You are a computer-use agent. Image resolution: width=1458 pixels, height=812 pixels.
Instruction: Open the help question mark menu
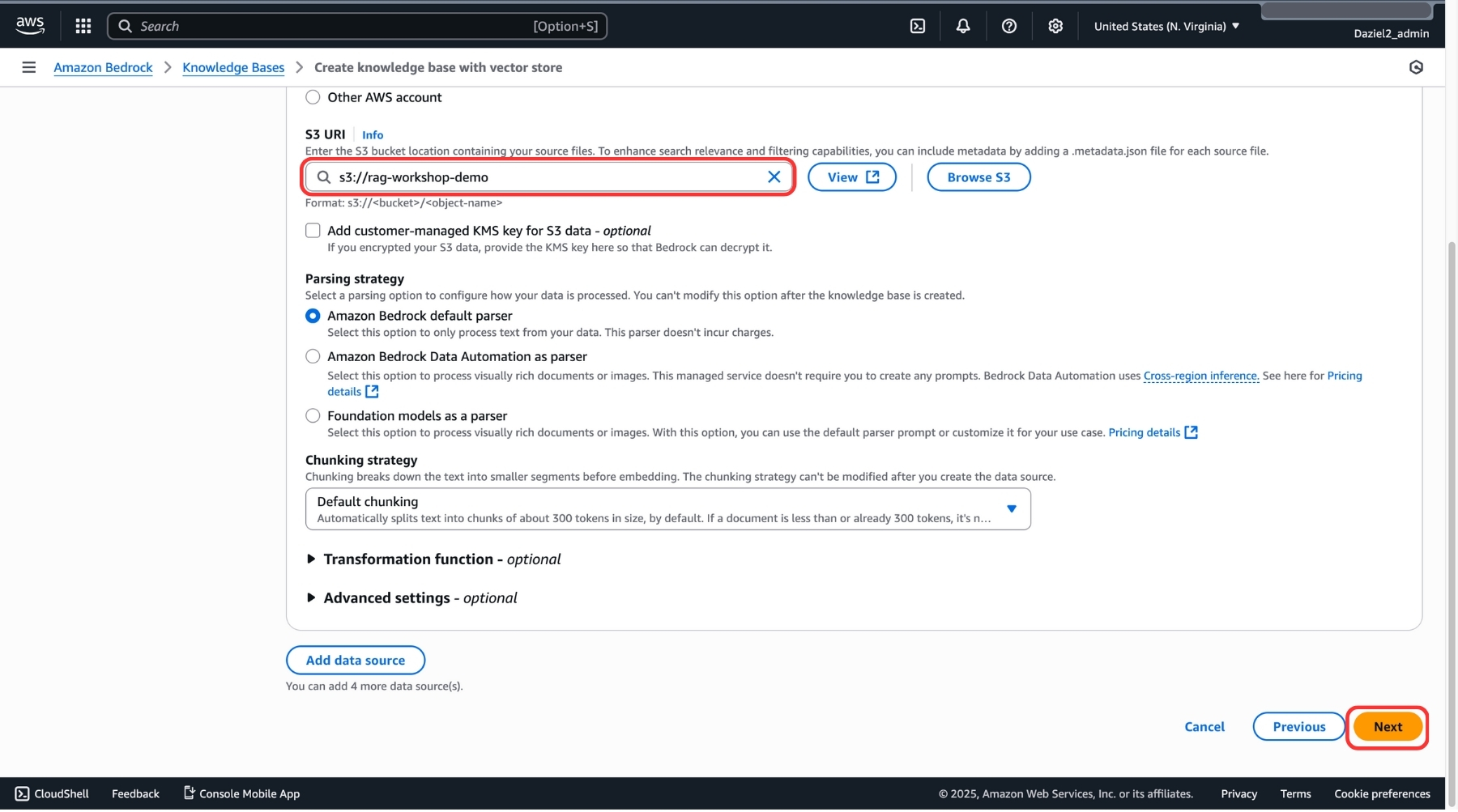pyautogui.click(x=1008, y=26)
